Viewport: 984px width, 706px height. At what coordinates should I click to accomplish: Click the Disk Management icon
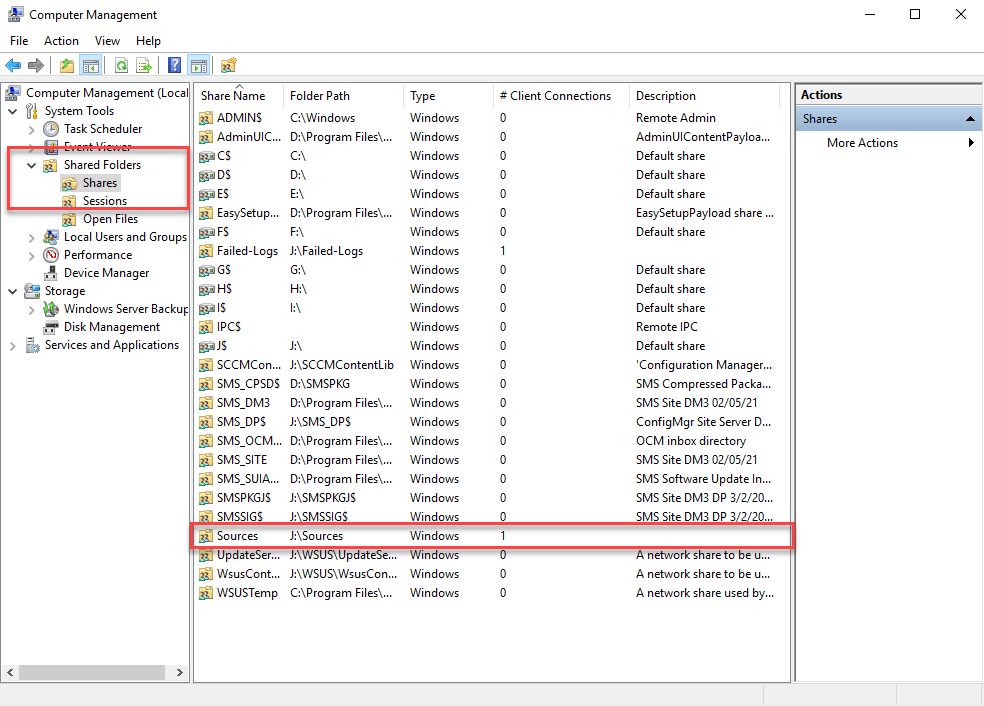51,327
